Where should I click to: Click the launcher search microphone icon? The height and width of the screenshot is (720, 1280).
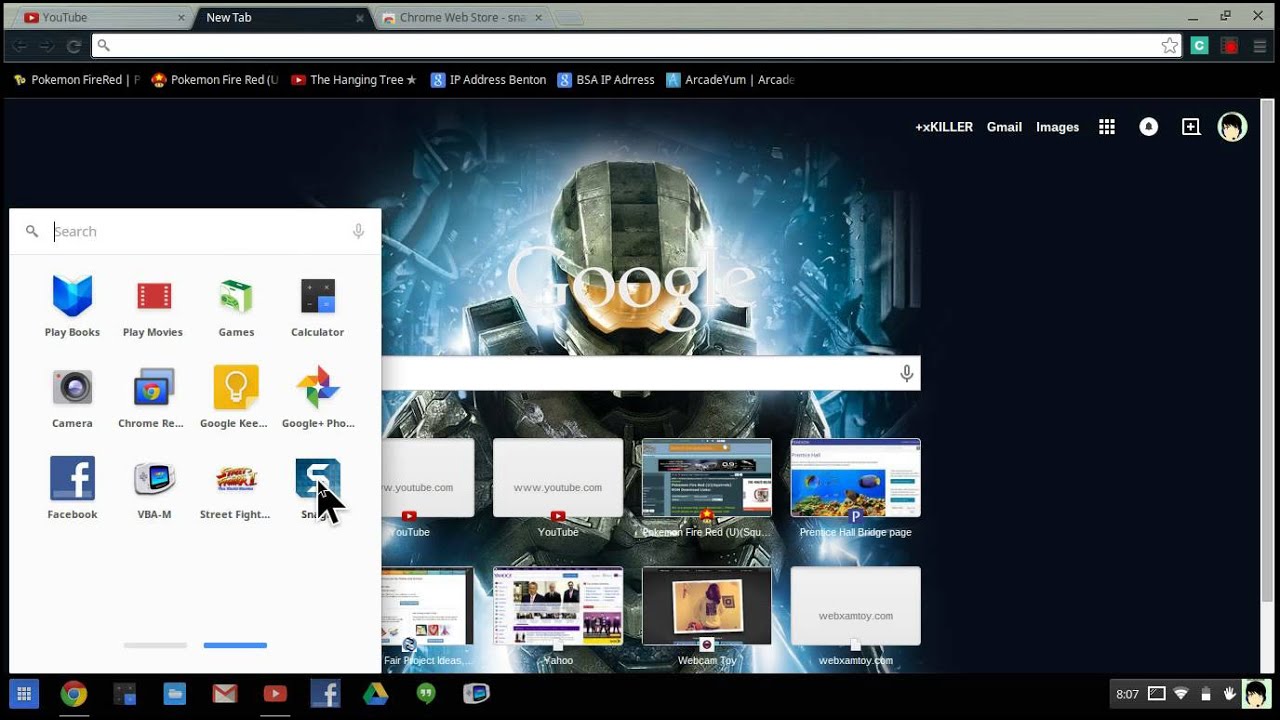358,231
